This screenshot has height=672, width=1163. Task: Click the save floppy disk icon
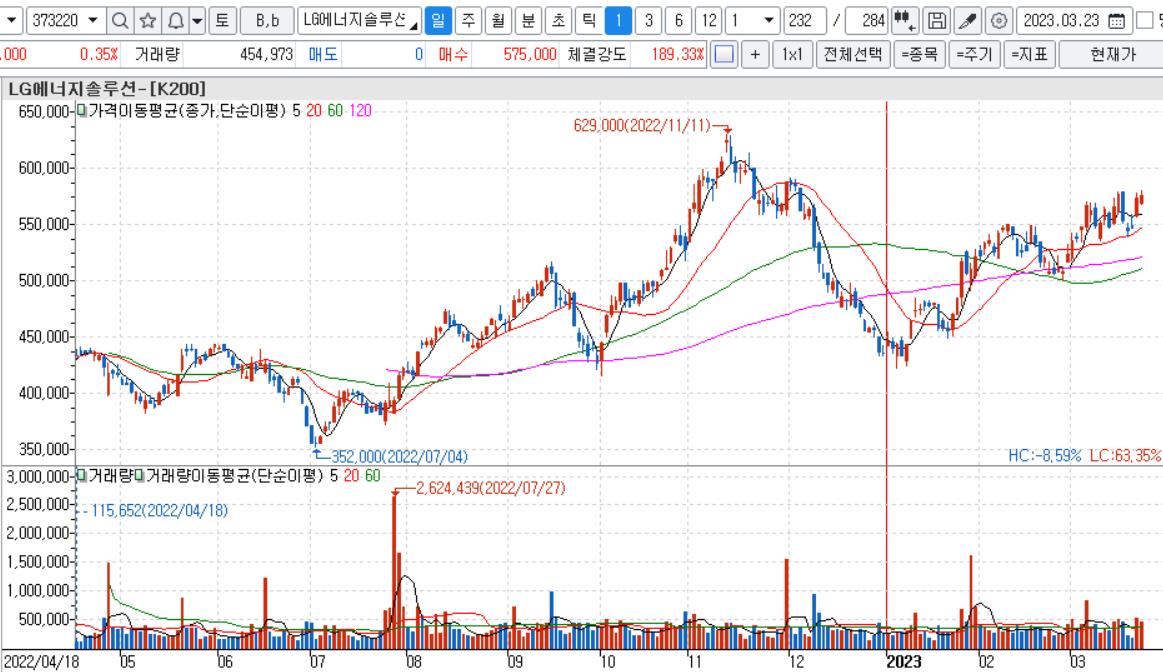[937, 21]
